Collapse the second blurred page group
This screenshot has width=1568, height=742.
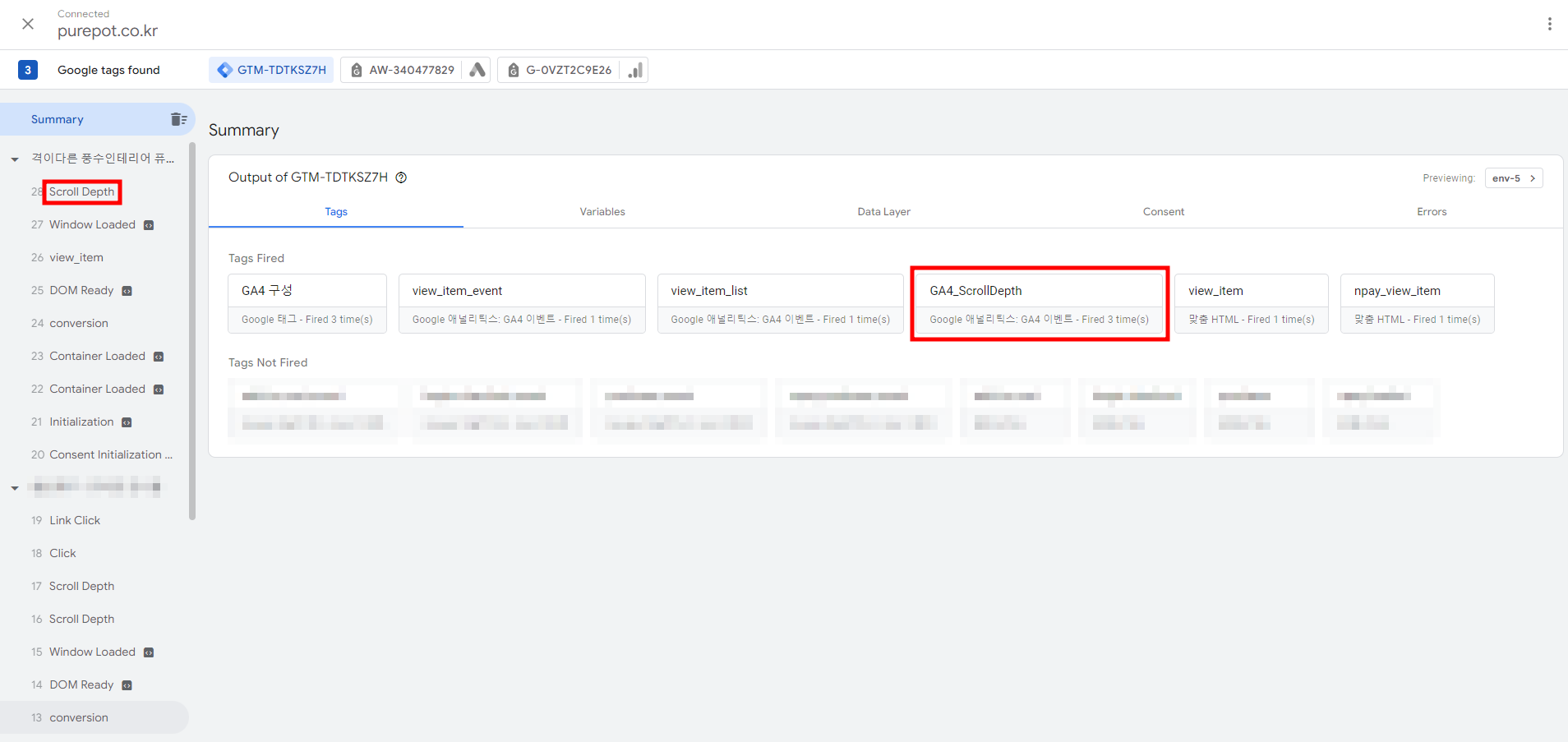[15, 488]
